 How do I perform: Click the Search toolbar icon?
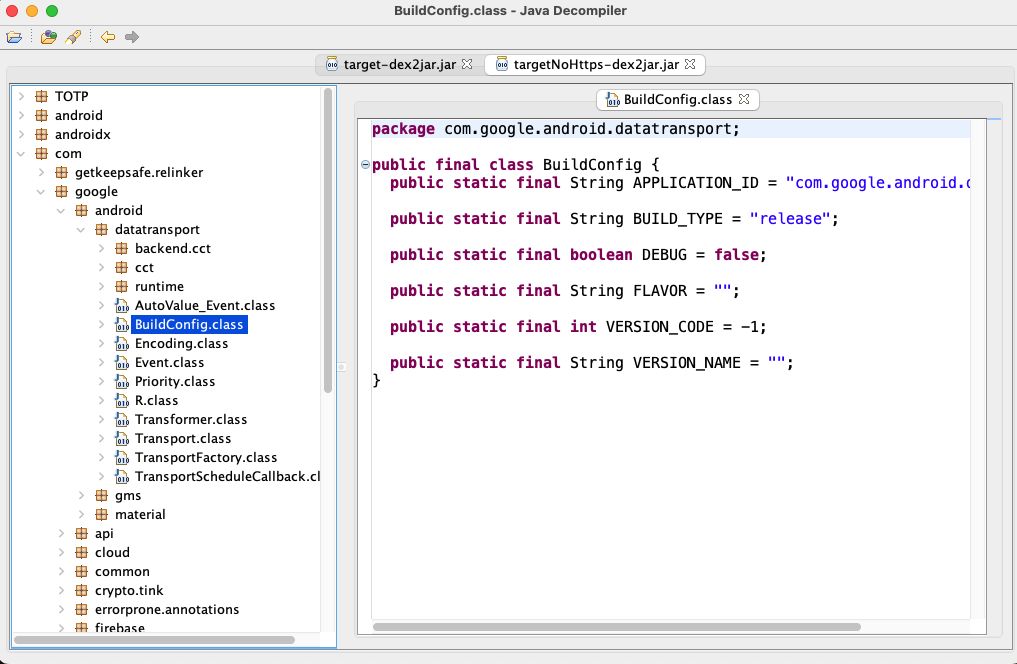pos(73,37)
